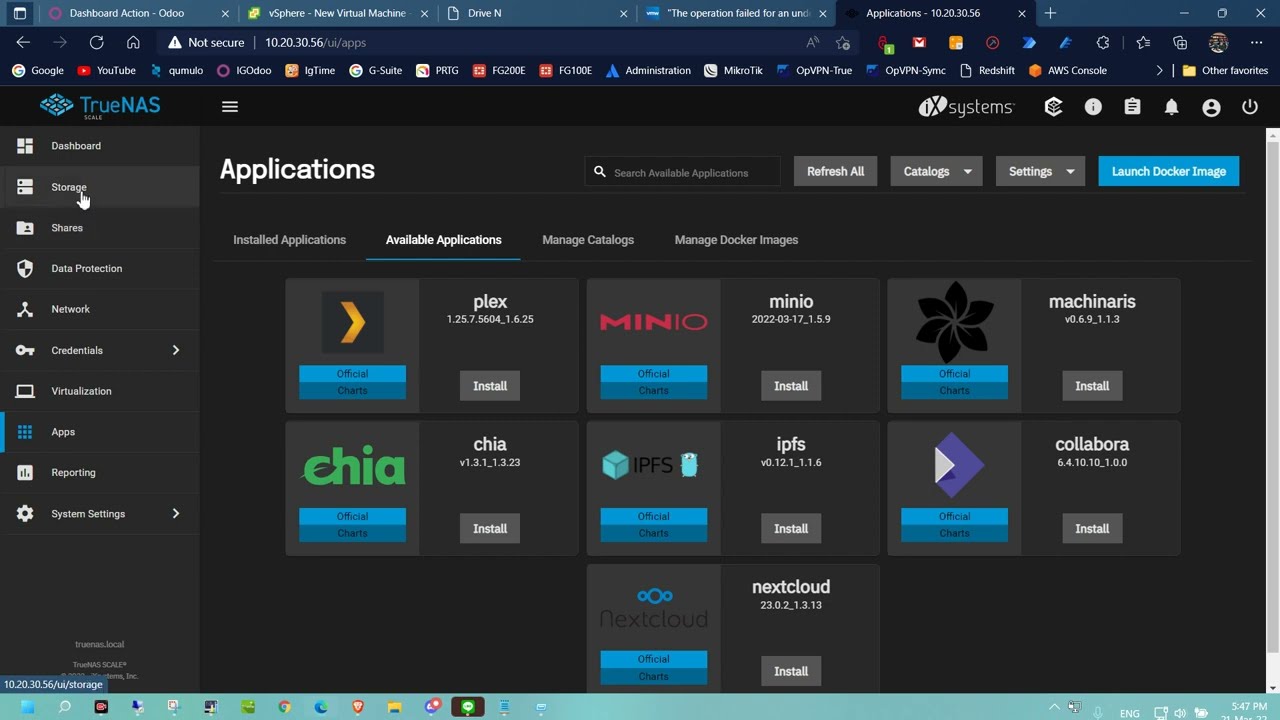Open Manage Catalogs tab
This screenshot has height=720, width=1280.
[x=588, y=240]
